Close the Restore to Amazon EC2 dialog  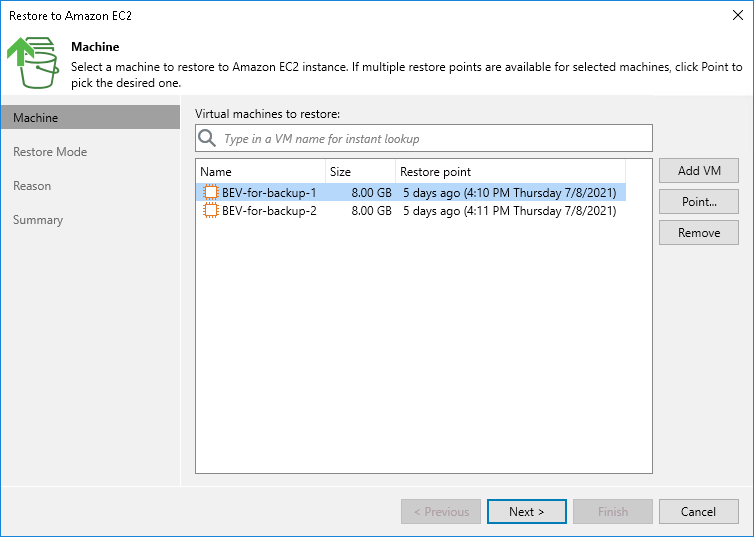738,16
